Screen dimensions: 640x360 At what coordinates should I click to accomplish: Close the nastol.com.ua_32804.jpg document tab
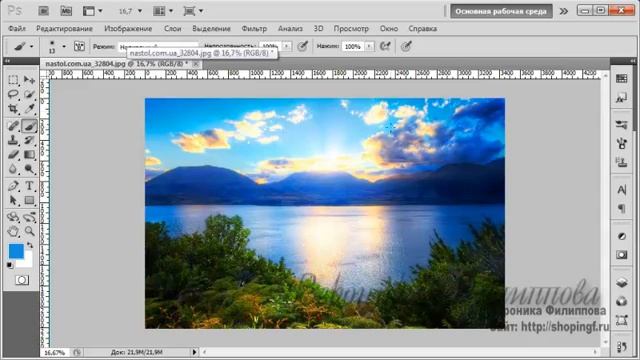tap(196, 64)
